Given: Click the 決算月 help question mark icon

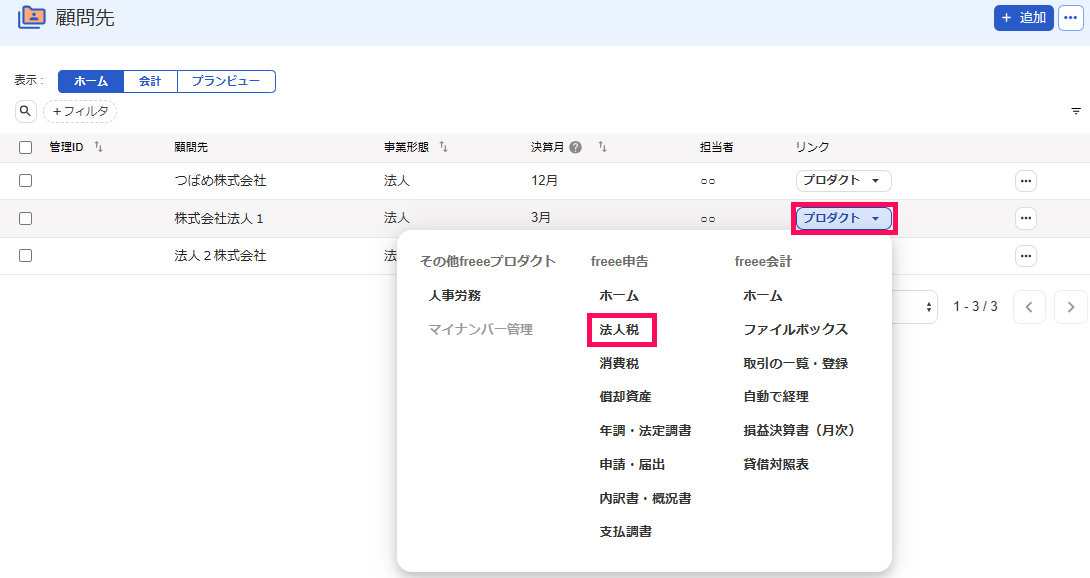Looking at the screenshot, I should click(576, 147).
